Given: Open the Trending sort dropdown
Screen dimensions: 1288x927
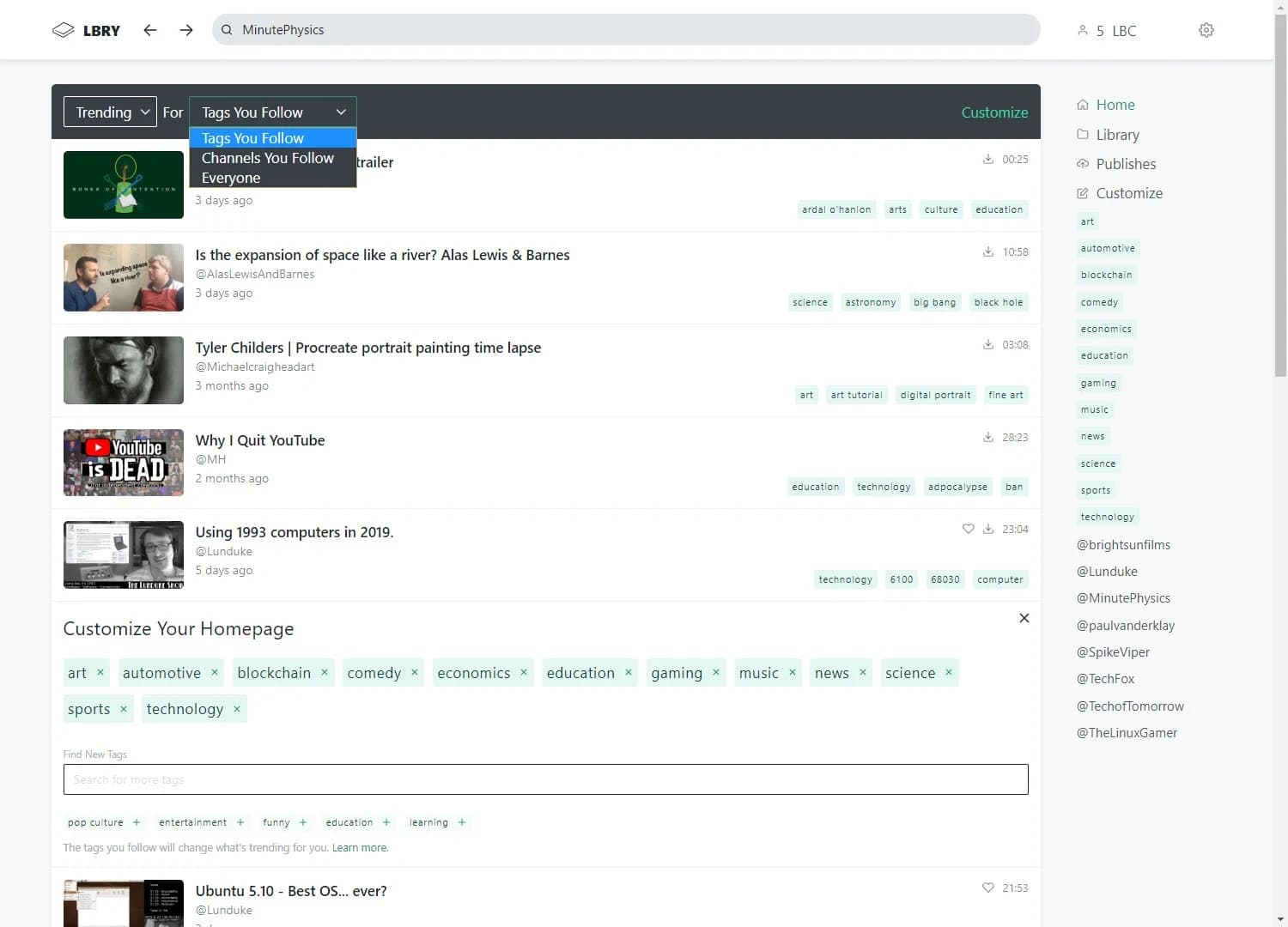Looking at the screenshot, I should (x=110, y=112).
